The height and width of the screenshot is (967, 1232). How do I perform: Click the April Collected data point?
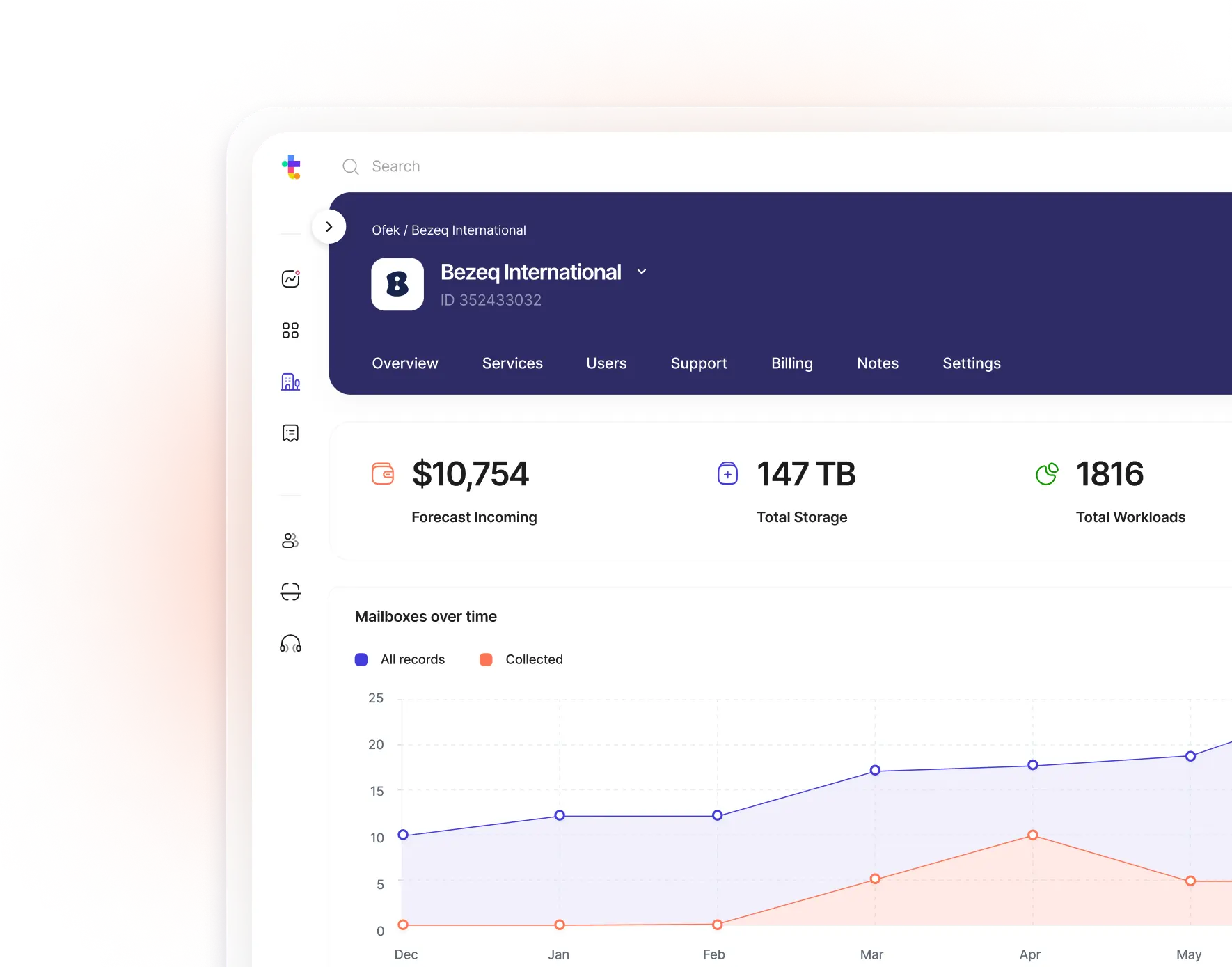(x=1033, y=835)
